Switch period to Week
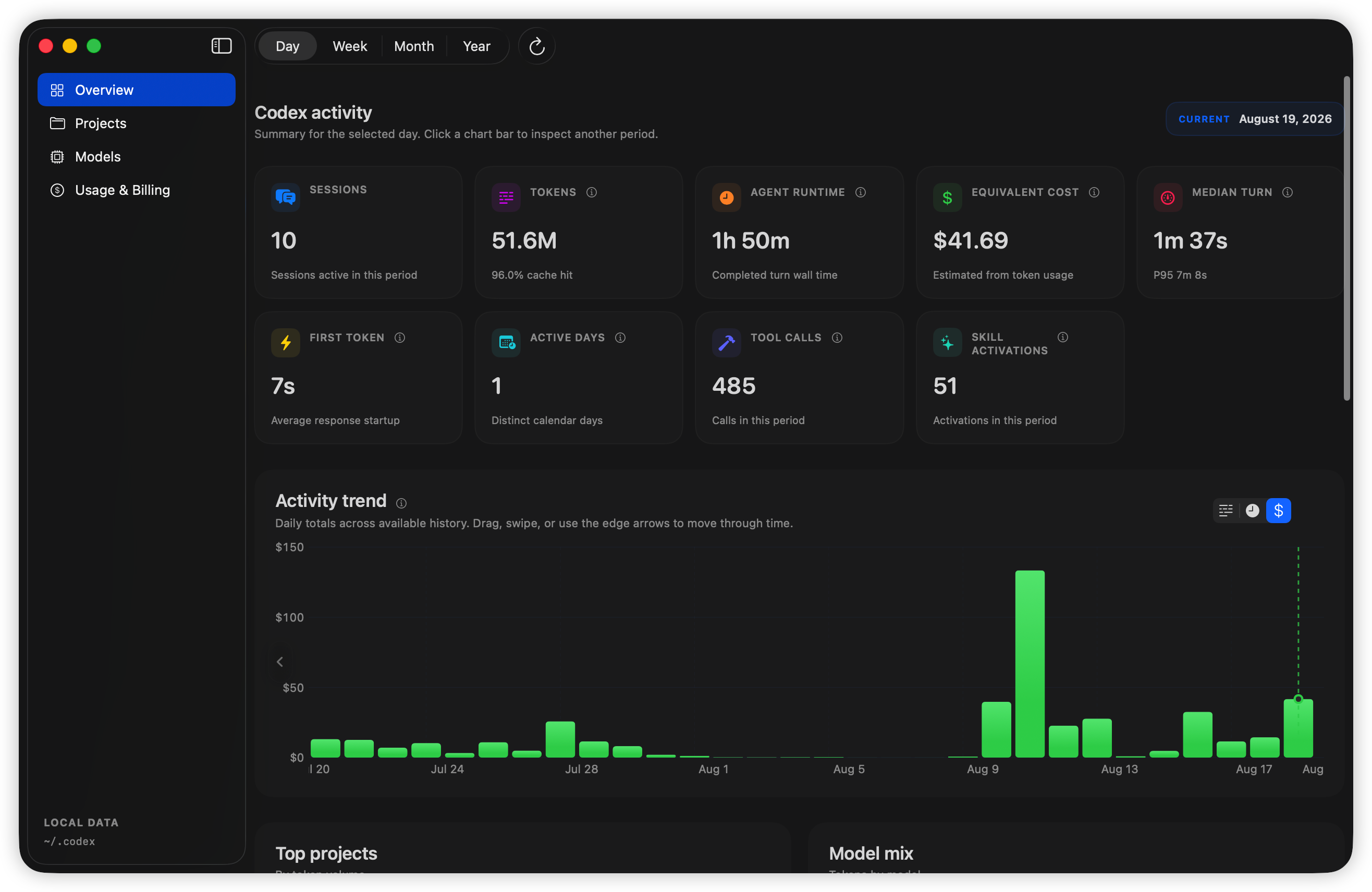 click(x=350, y=46)
